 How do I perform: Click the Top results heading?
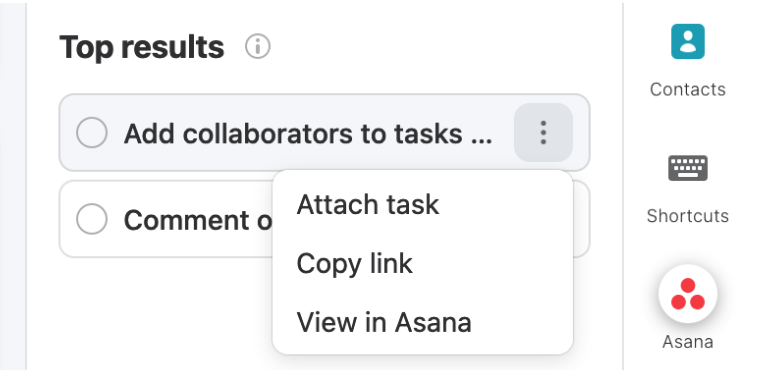click(142, 47)
